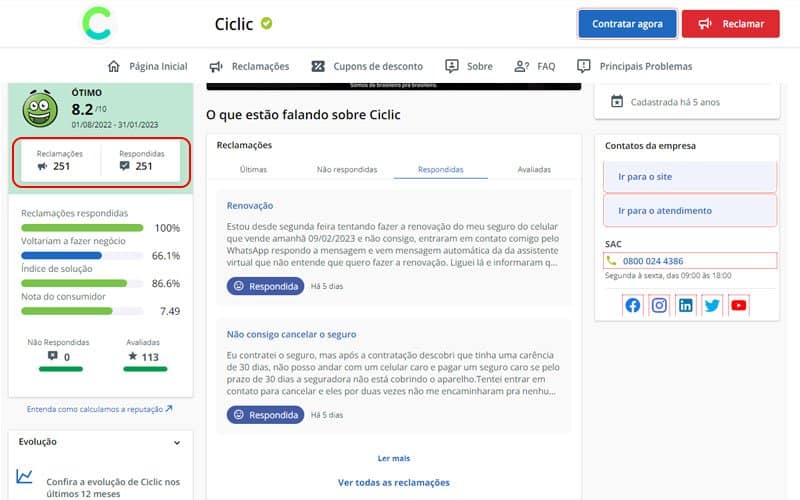Viewport: 800px width, 500px height.
Task: Open Principais Problemas menu item
Action: coord(646,66)
